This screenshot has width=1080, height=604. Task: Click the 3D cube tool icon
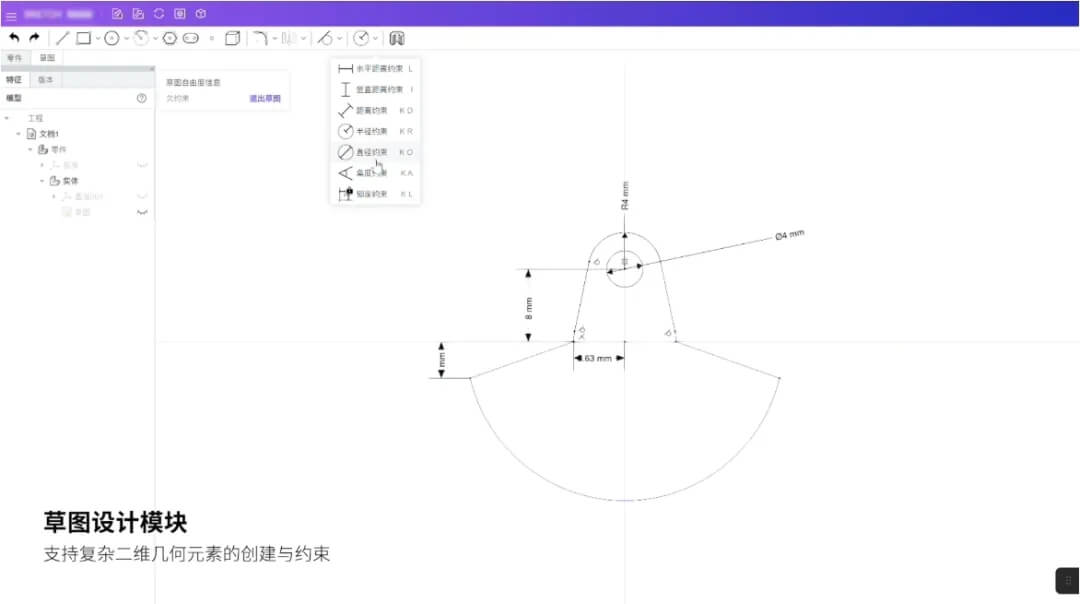tap(234, 38)
